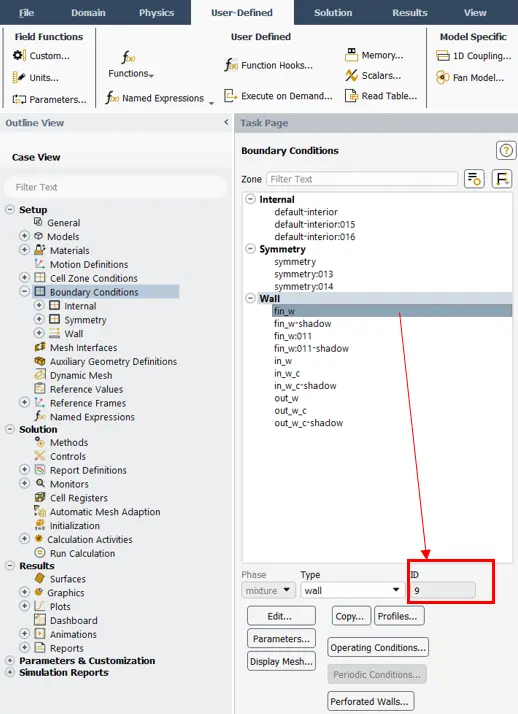
Task: Open Fan Model dialog
Action: [x=470, y=77]
